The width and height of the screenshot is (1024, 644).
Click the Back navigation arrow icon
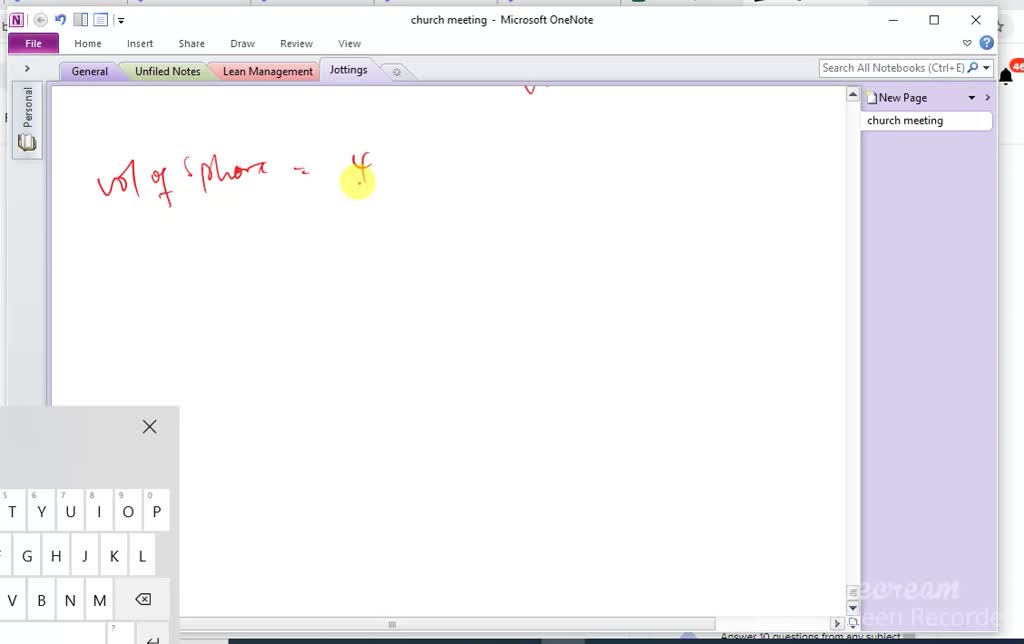(x=41, y=20)
